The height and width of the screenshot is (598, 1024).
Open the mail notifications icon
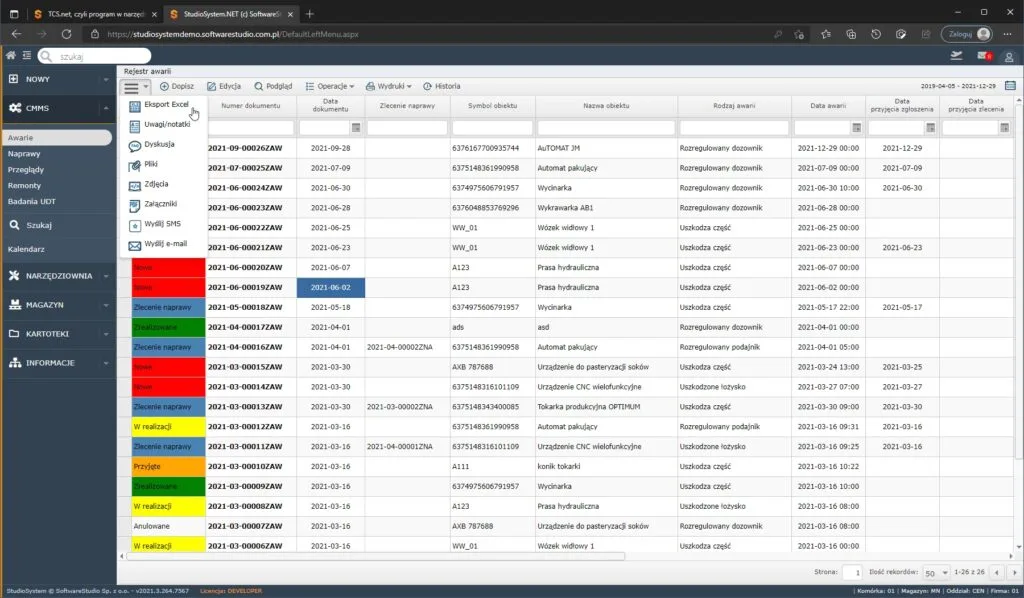(x=984, y=56)
